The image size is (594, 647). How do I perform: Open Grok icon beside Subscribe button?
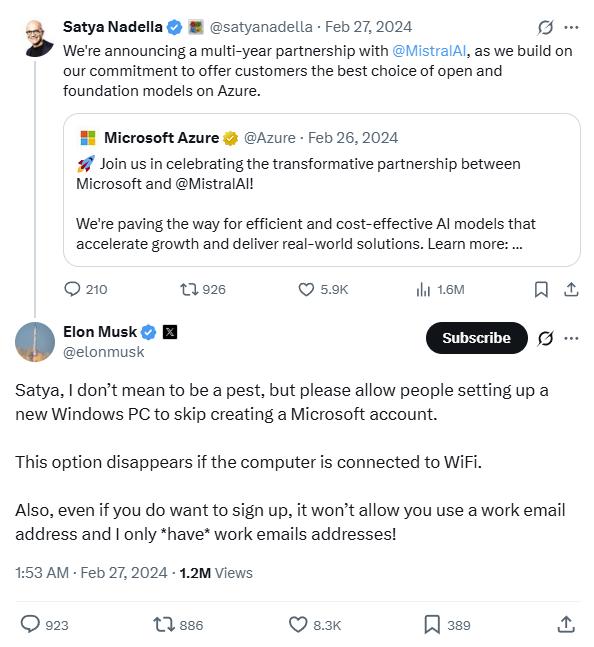point(545,338)
